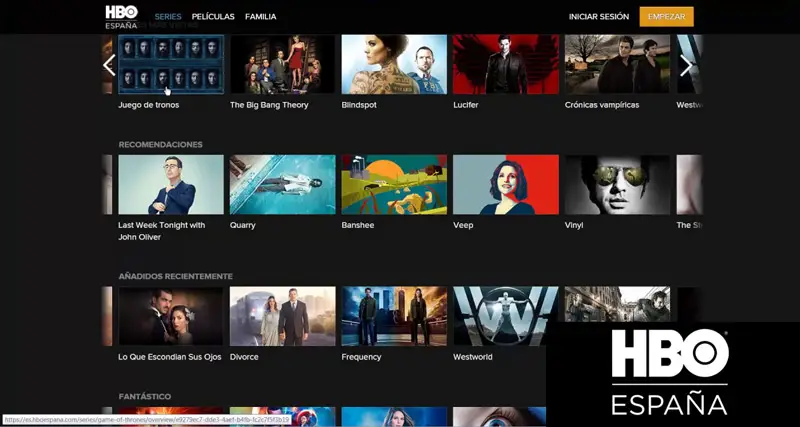Open the Quarry poster
This screenshot has width=800, height=427.
283,185
